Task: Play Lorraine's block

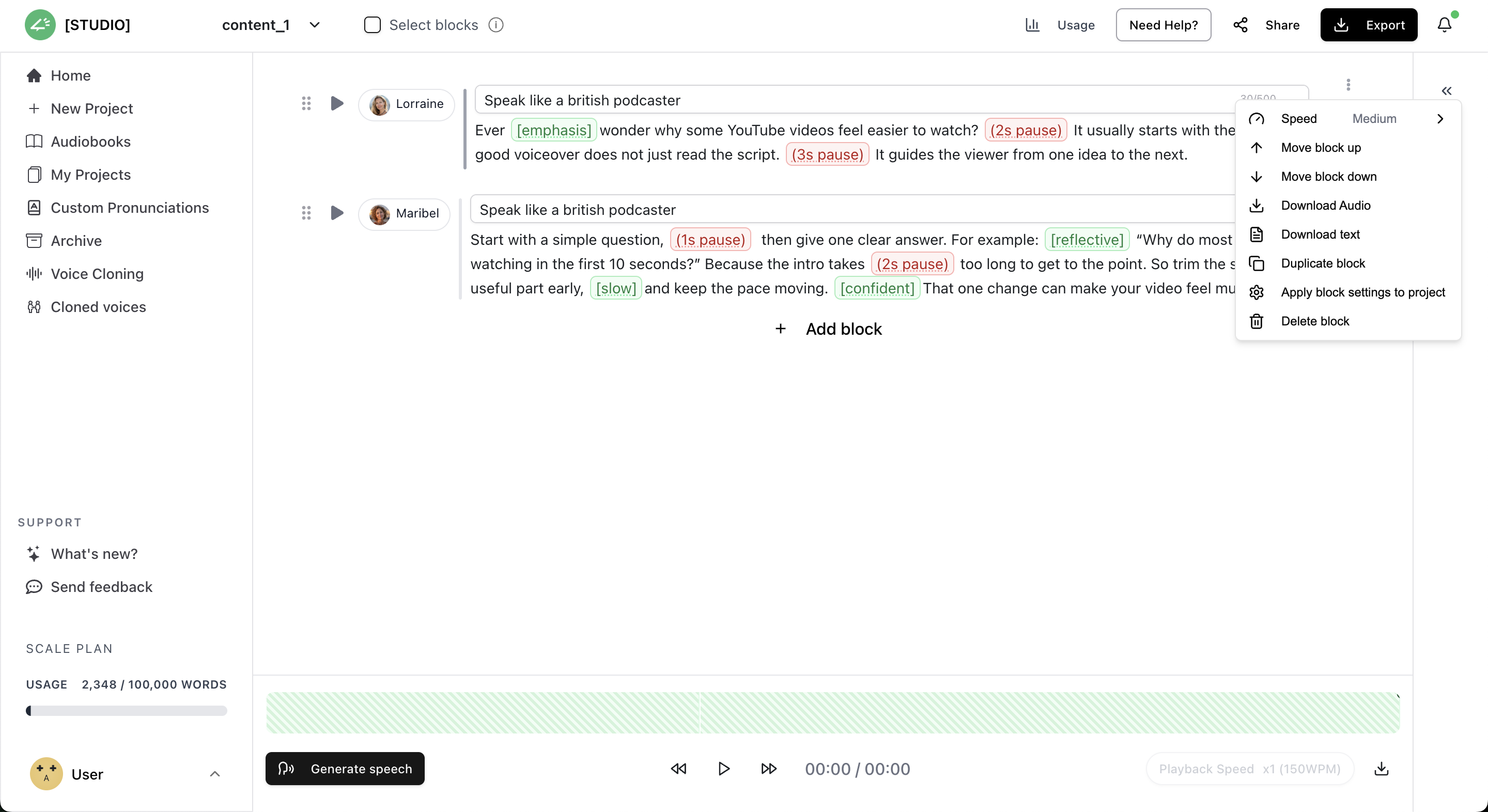Action: point(337,103)
